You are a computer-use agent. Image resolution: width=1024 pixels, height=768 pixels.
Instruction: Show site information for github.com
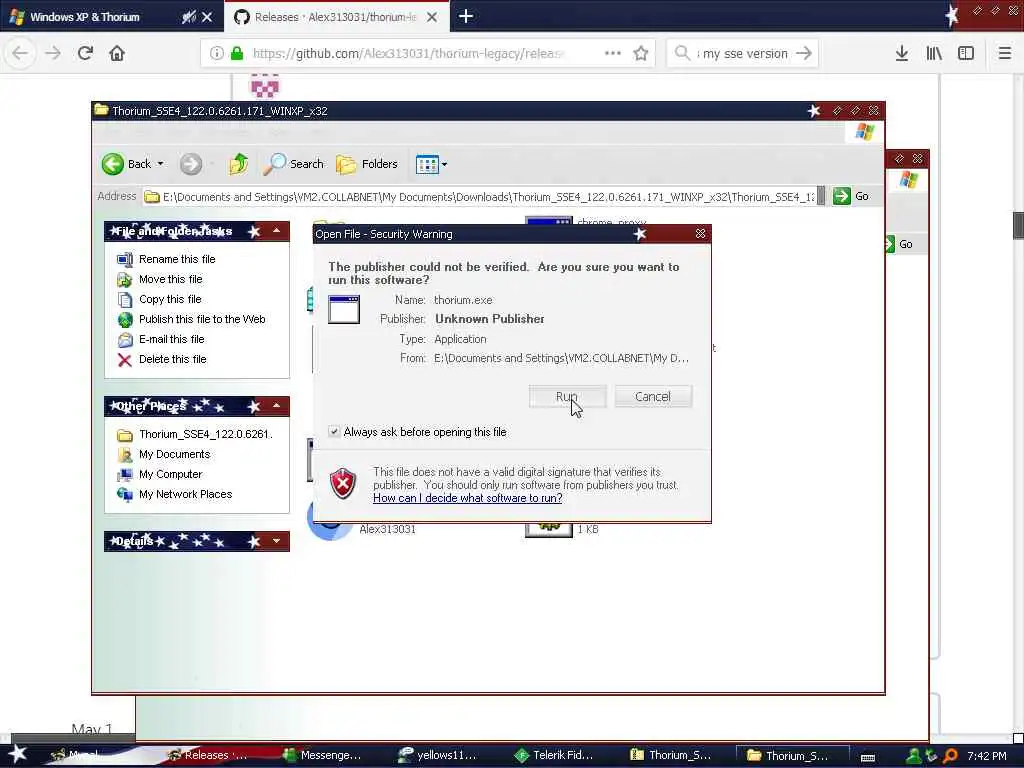pos(217,53)
